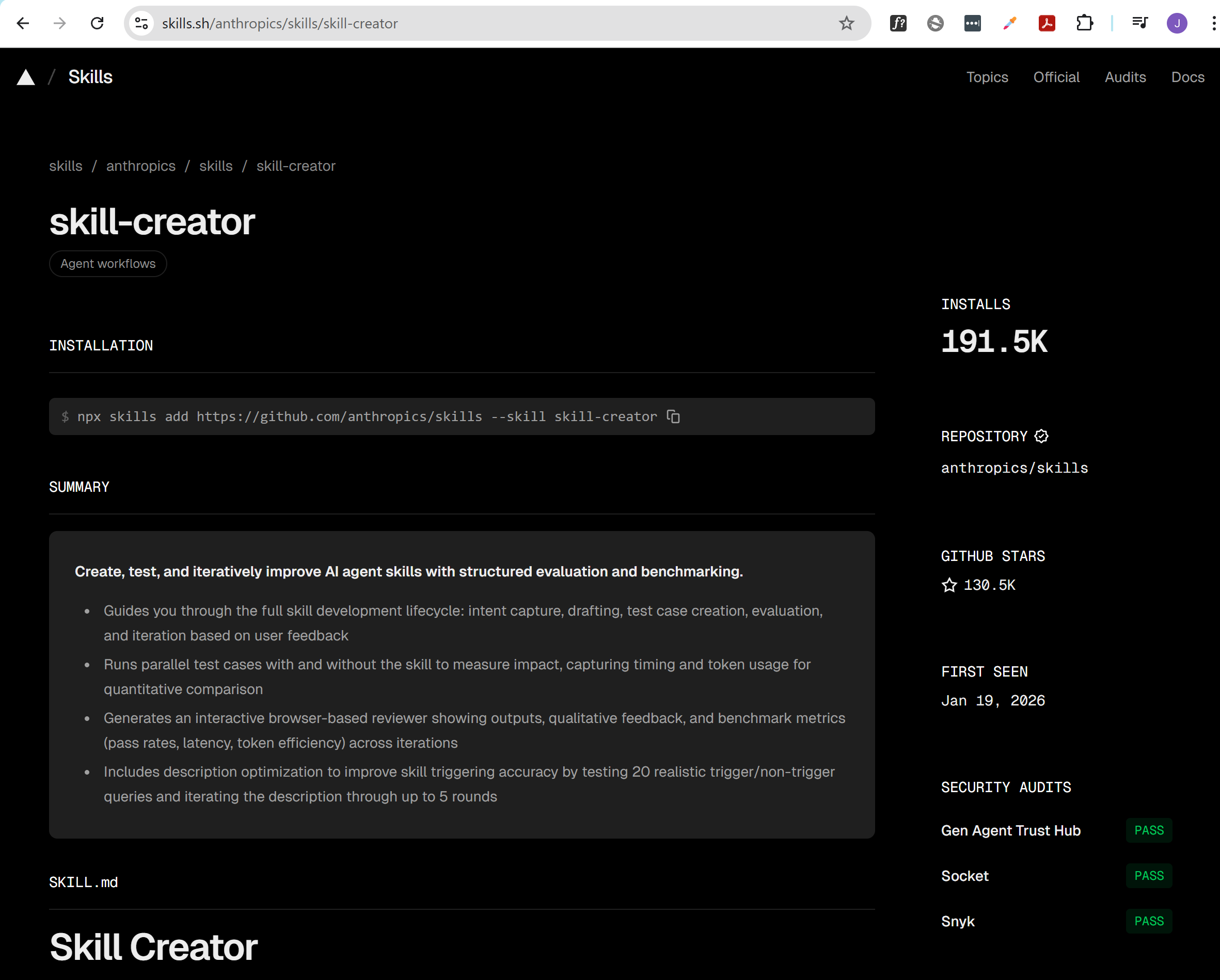The height and width of the screenshot is (980, 1220).
Task: Open the Docs nav link
Action: (1187, 77)
